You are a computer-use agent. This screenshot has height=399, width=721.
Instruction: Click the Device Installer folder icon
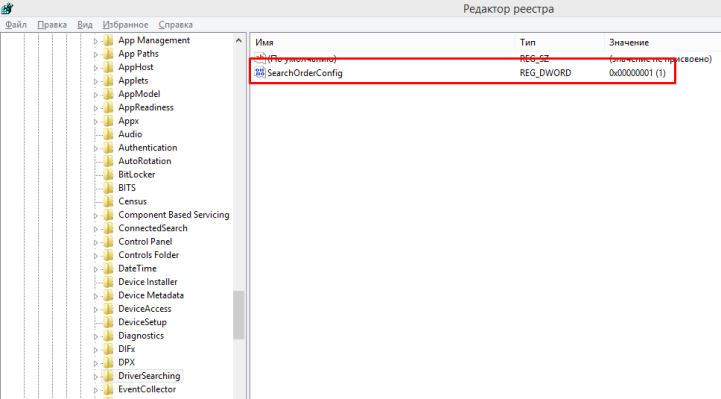tap(108, 282)
